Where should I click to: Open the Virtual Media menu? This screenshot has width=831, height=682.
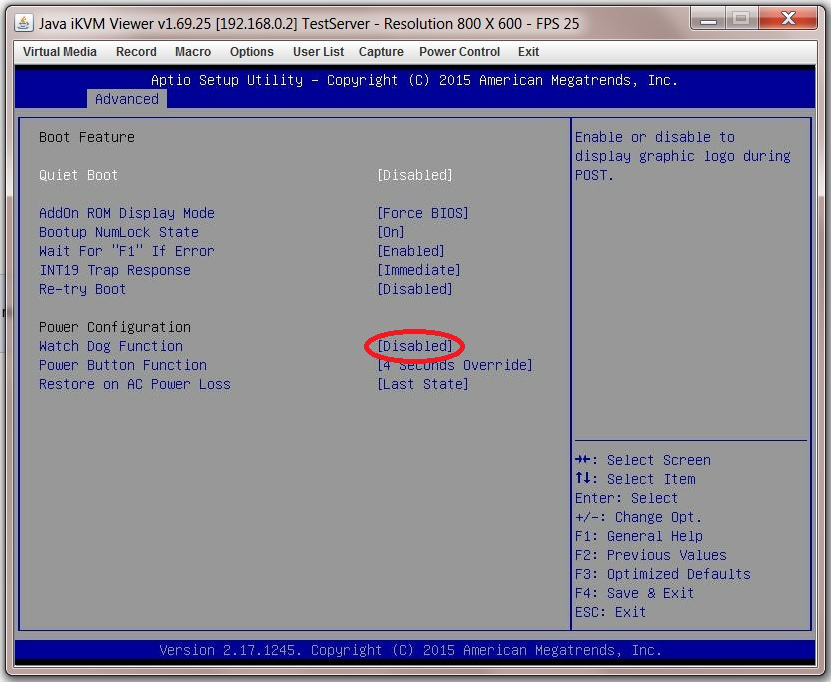(x=59, y=52)
